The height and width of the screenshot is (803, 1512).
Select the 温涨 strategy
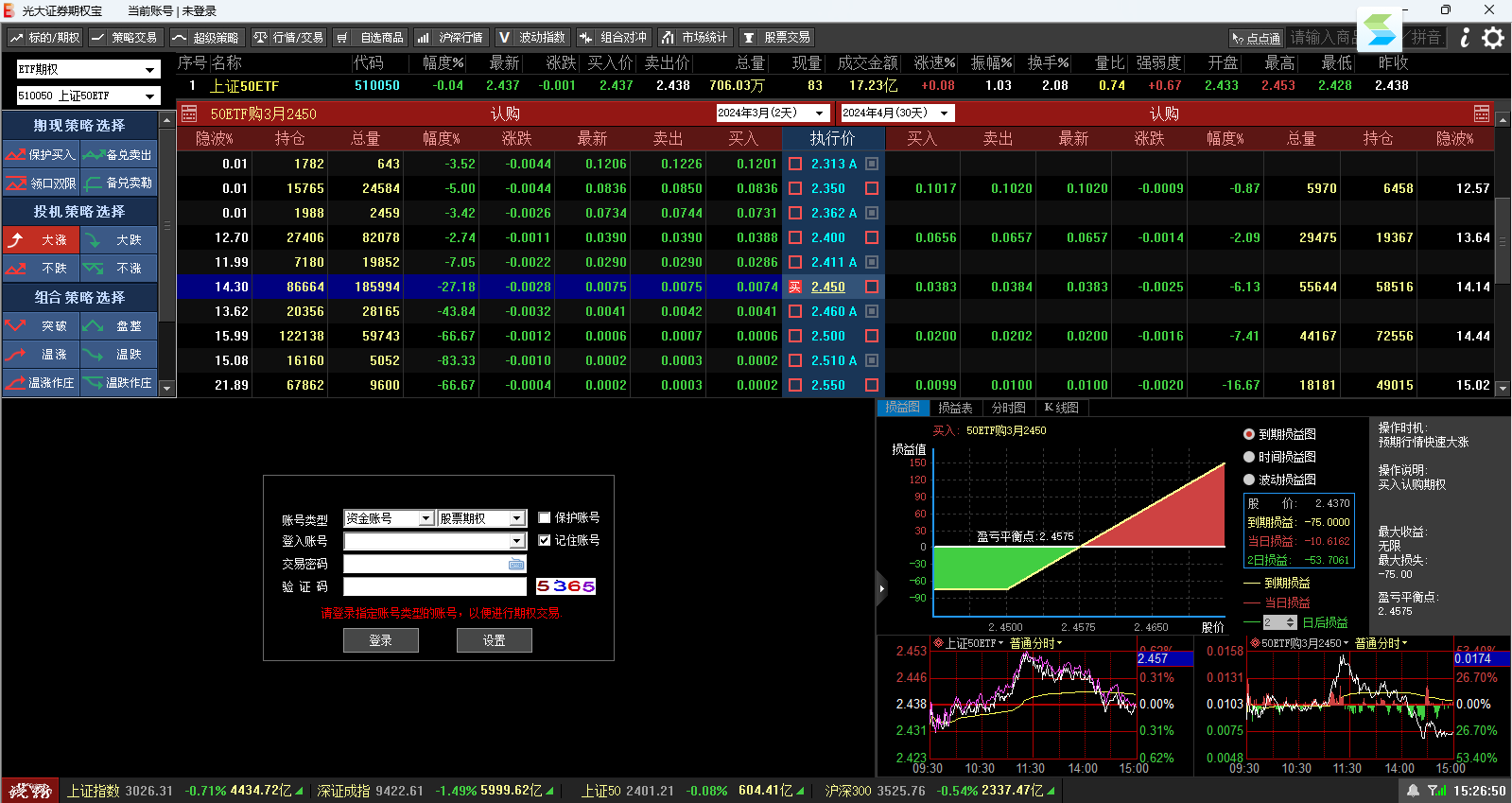pos(41,355)
